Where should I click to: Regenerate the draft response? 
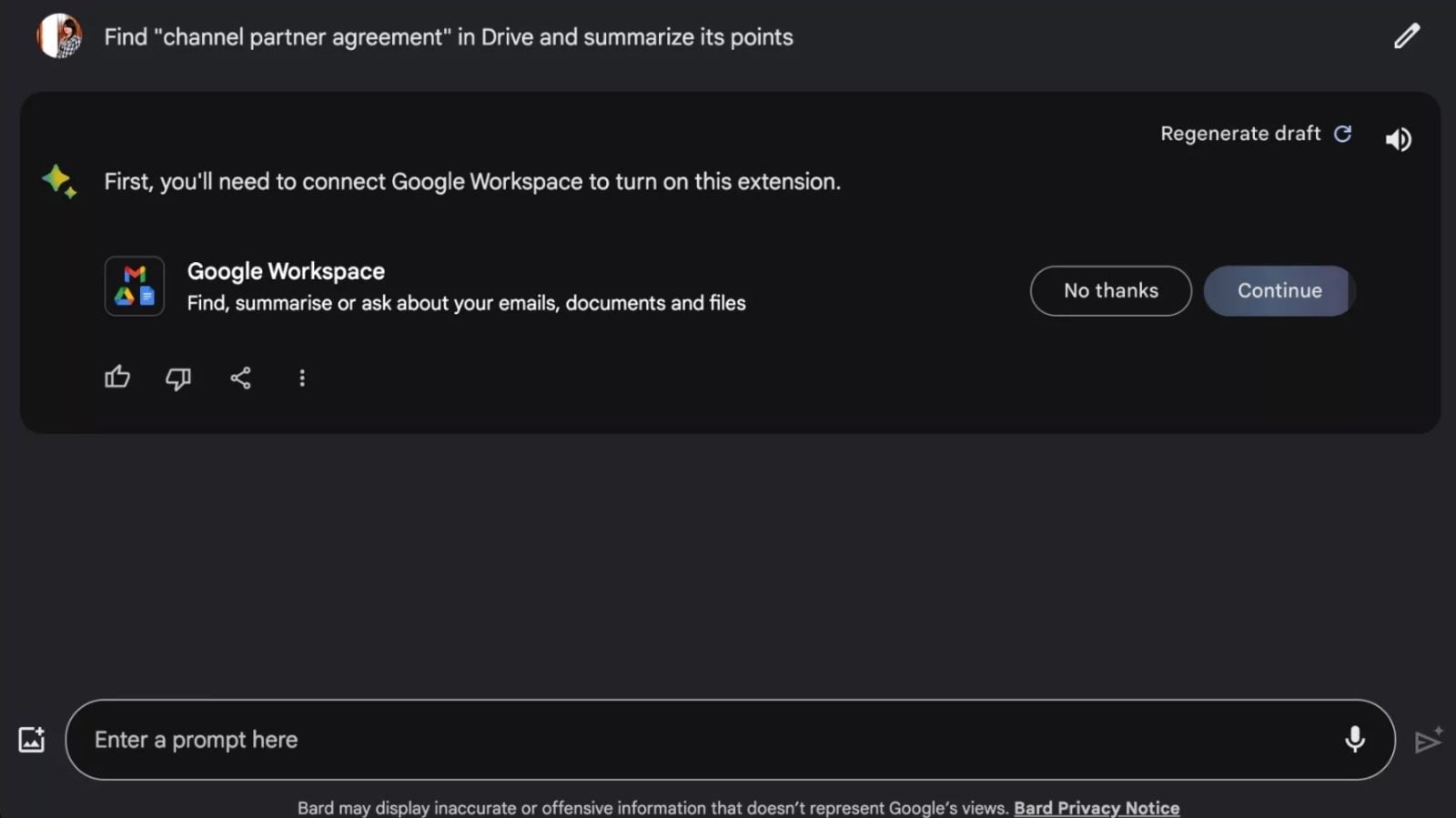tap(1255, 134)
